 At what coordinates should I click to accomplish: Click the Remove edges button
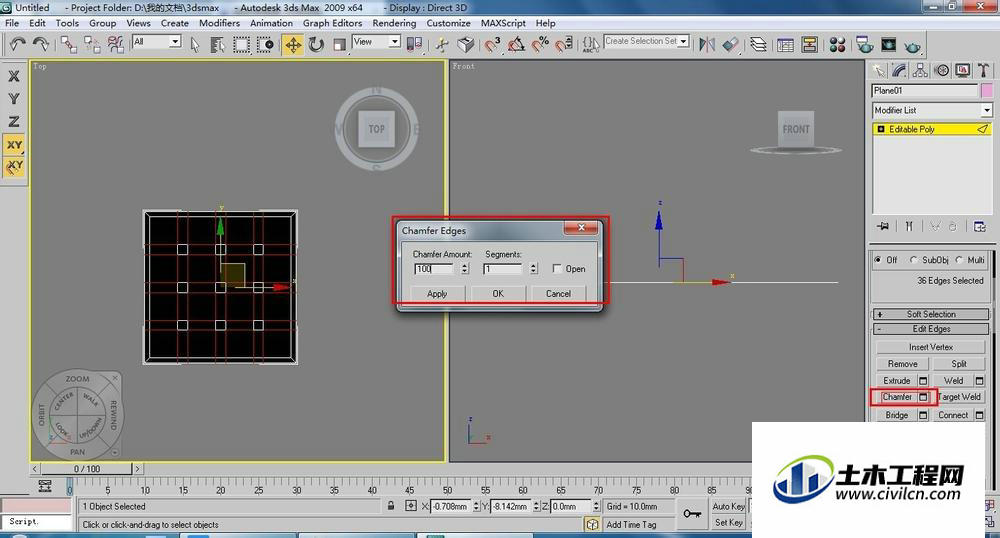902,363
